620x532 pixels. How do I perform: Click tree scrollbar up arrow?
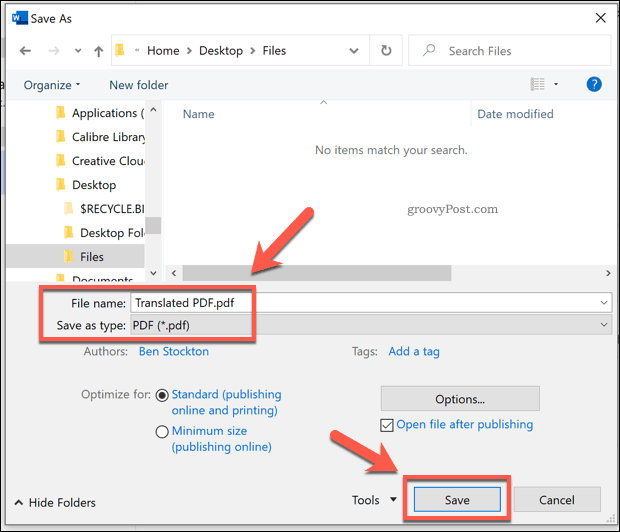153,110
